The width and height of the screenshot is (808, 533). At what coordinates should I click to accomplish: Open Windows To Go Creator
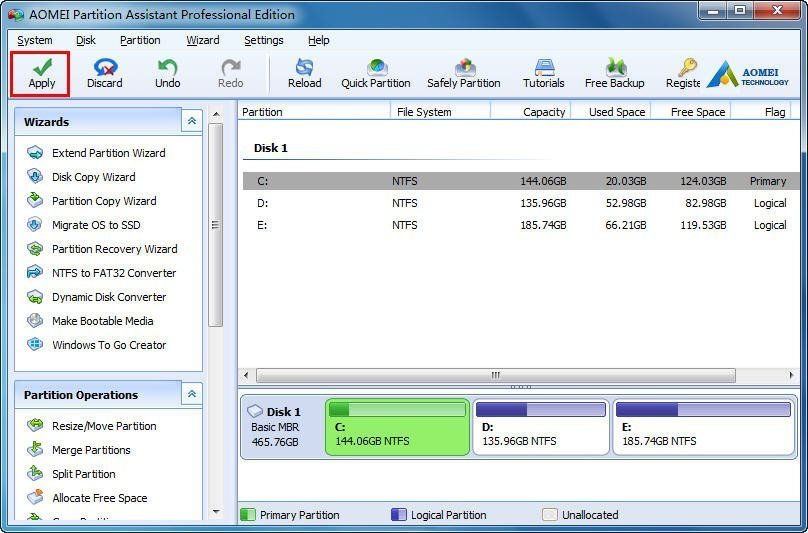tap(96, 345)
